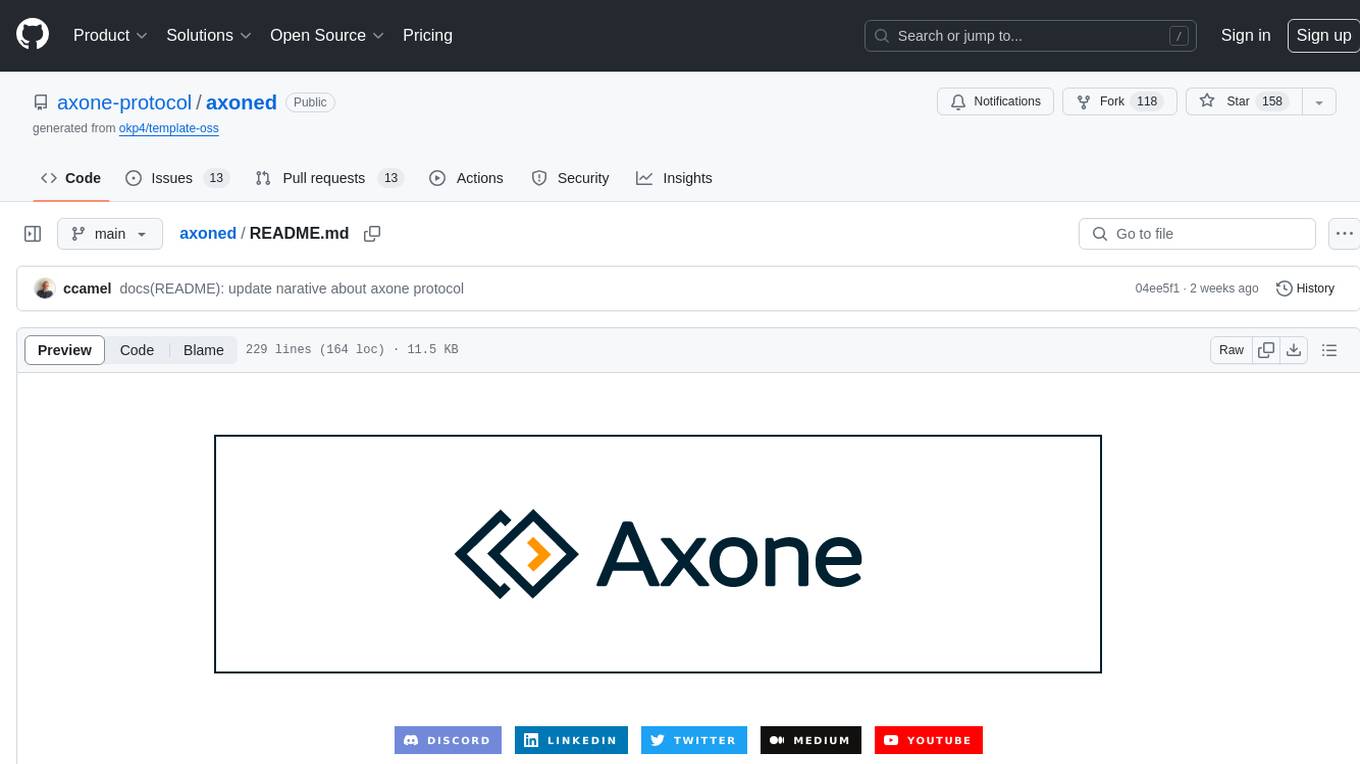The image size is (1360, 764).
Task: Go to axoned root in breadcrumb
Action: tap(208, 233)
